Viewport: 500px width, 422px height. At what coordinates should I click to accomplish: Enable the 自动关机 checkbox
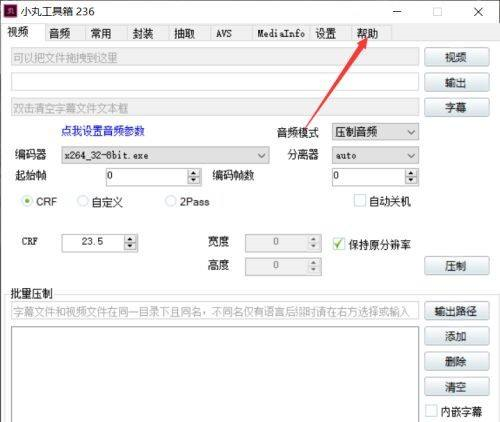tap(360, 201)
